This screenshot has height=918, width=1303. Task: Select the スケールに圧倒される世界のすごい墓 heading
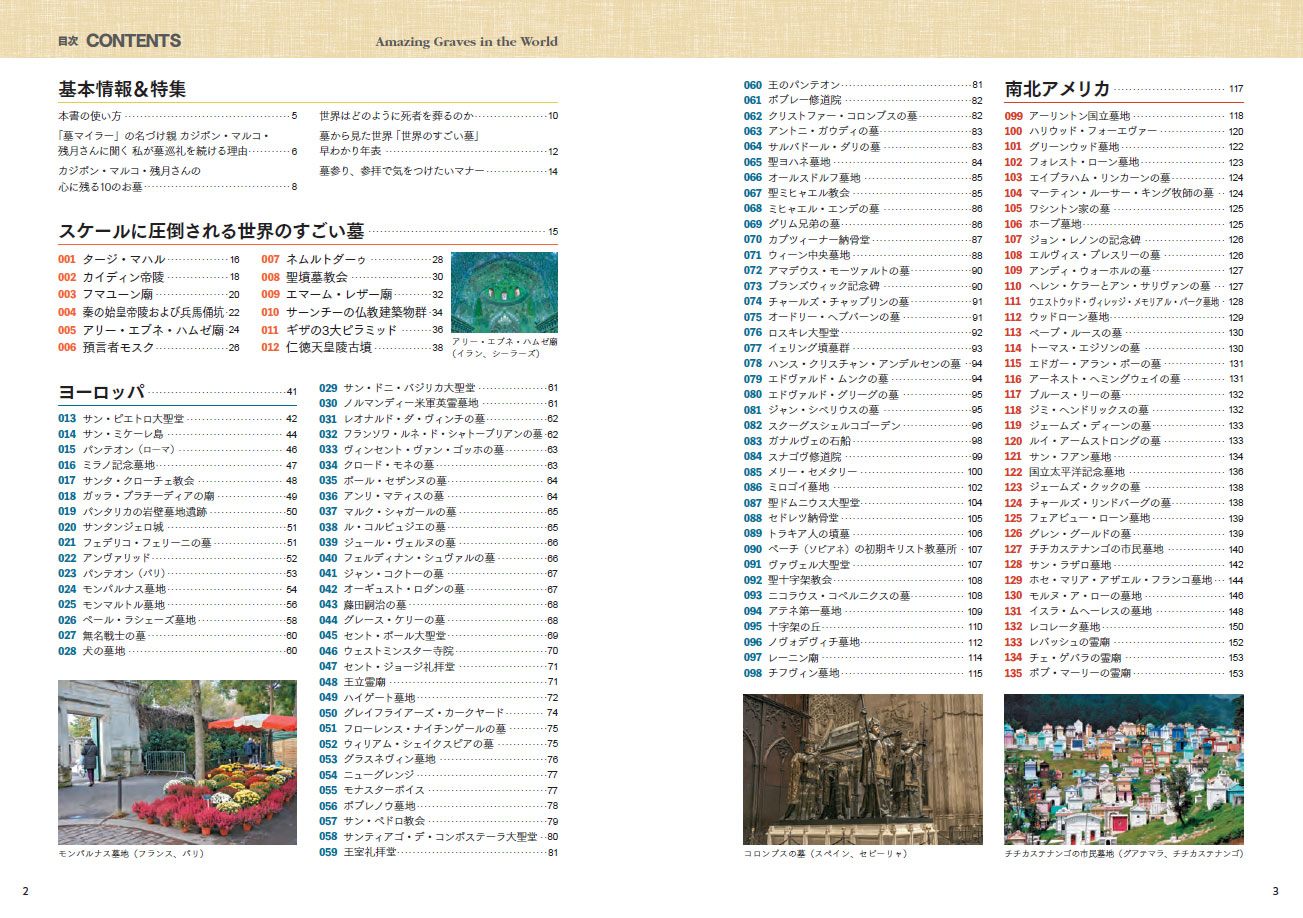click(210, 231)
